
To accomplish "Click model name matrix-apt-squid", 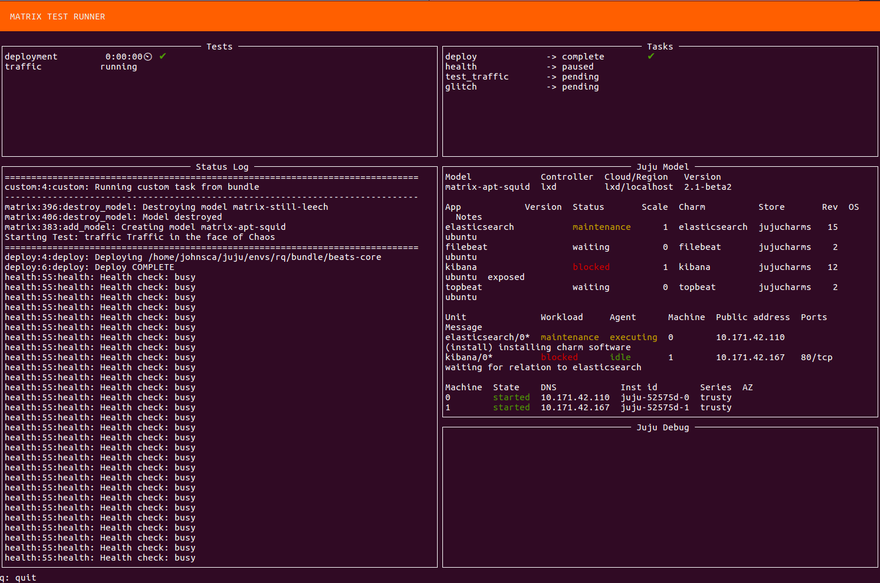I will pos(487,187).
